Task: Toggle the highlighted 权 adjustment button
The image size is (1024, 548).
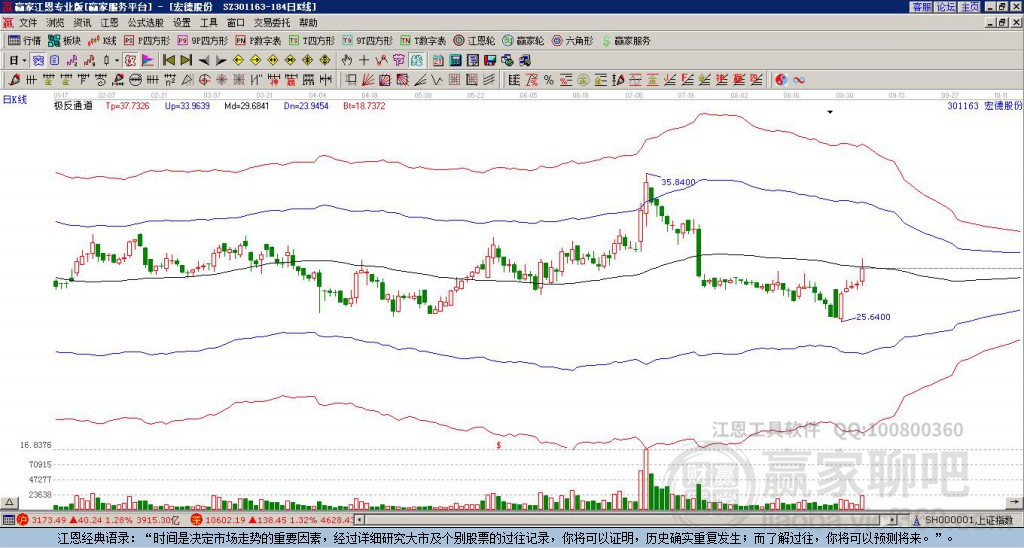Action: (130, 60)
